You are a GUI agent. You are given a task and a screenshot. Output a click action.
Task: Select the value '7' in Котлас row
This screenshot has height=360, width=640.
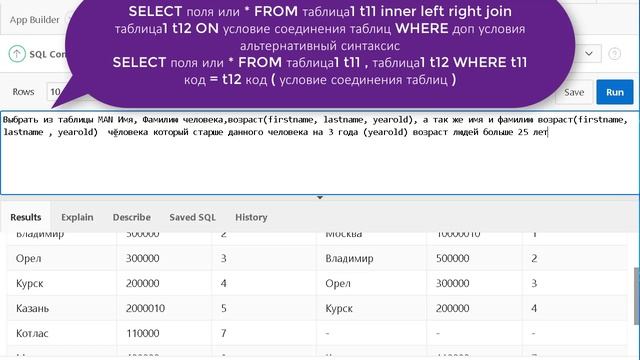(x=223, y=333)
